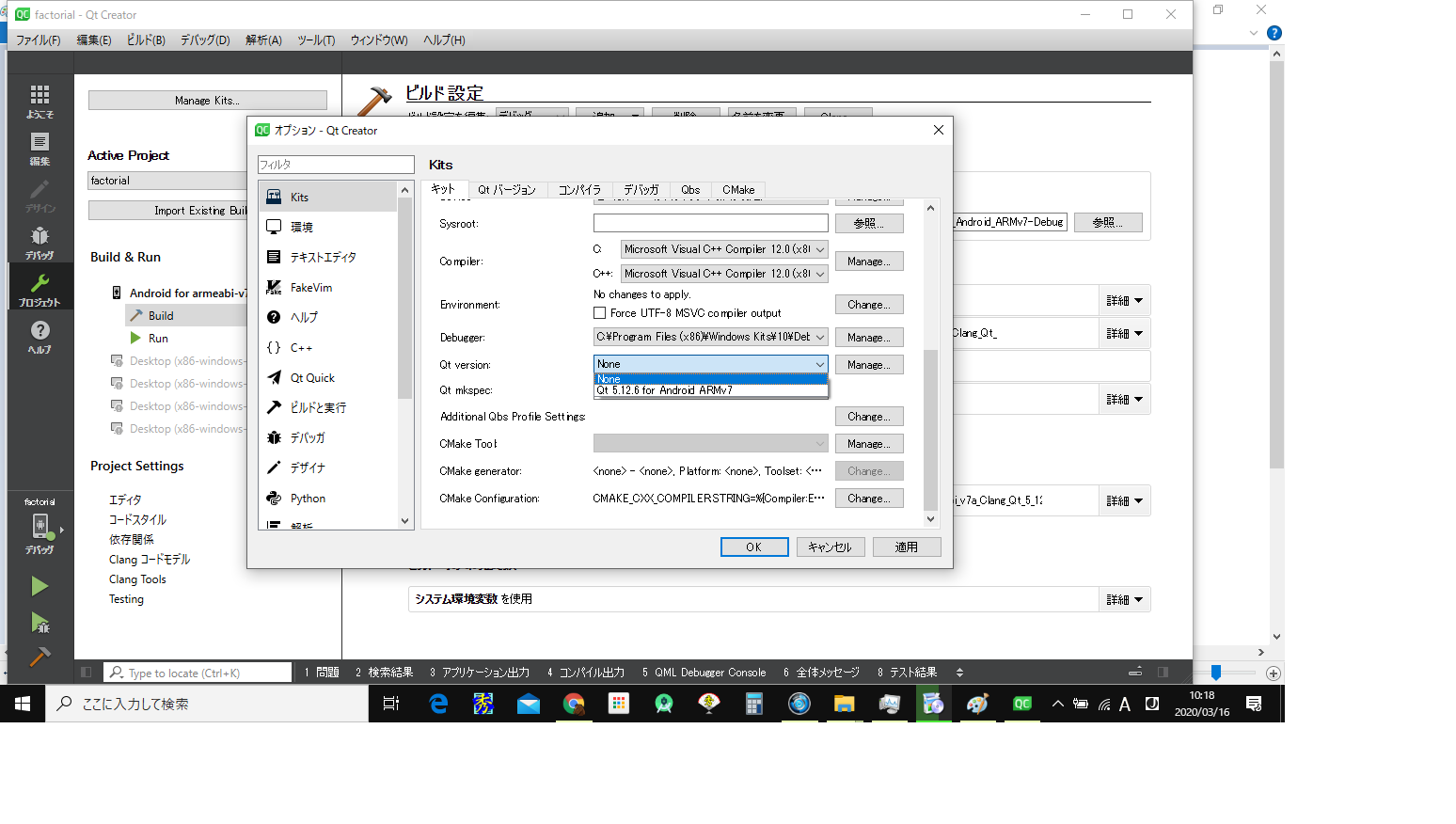Open the Design (デザイン) mode icon
Screen dimensions: 1456x824
click(x=40, y=195)
